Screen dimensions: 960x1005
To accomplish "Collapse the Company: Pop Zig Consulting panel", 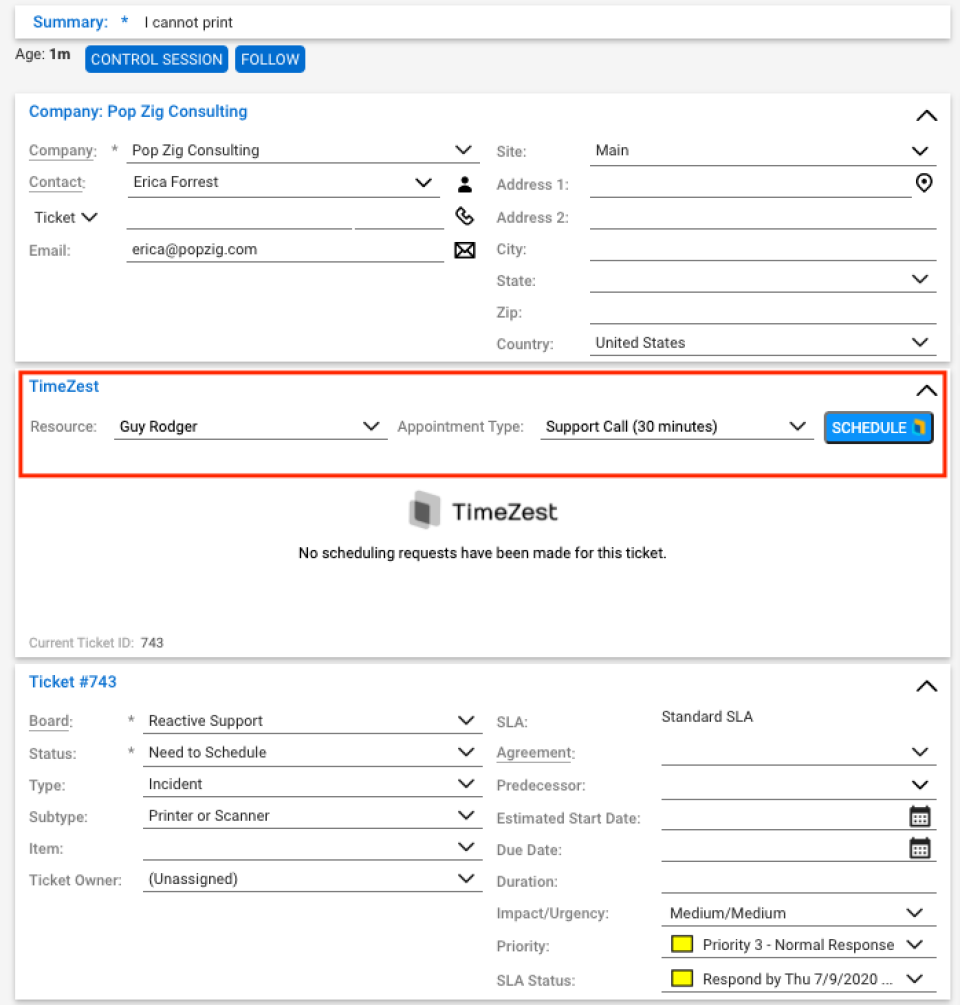I will [926, 115].
